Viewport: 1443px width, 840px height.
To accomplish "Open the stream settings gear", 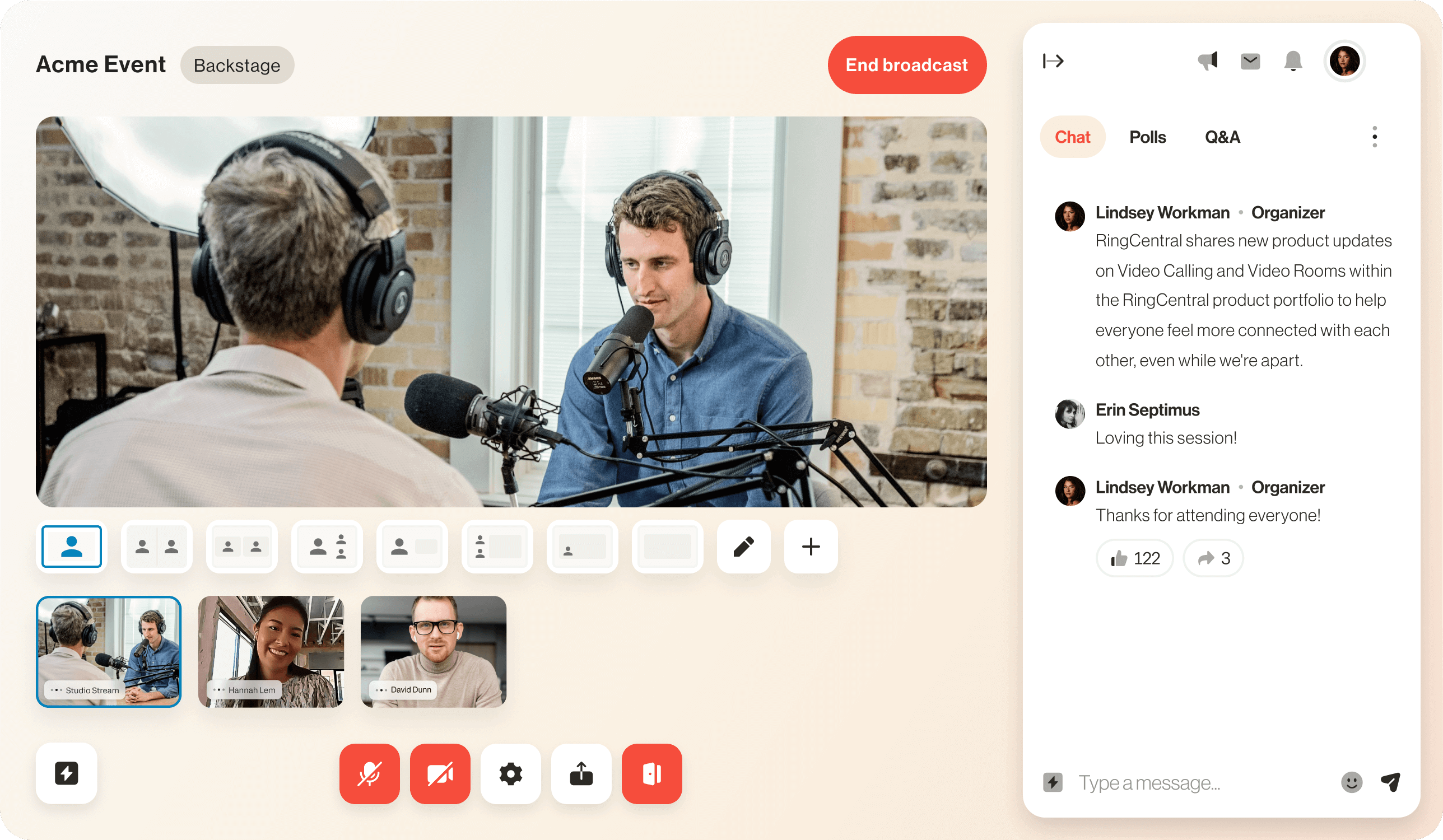I will pyautogui.click(x=510, y=773).
